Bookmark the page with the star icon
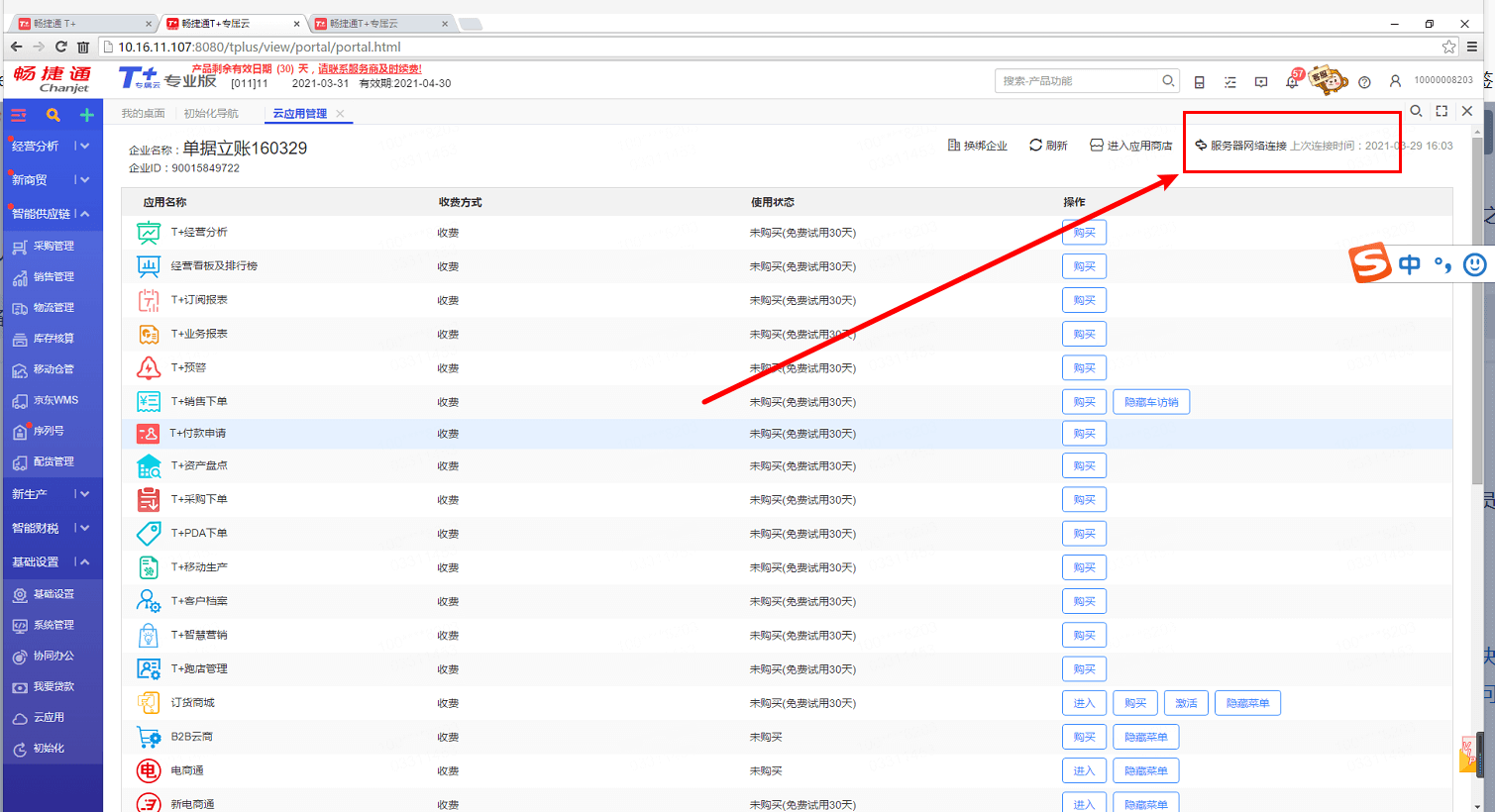Screen dimensions: 1495x812 1449,47
